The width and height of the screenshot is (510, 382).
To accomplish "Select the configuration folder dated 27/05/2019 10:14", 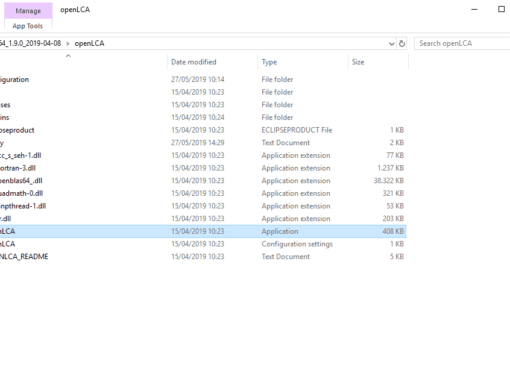I will coord(203,79).
